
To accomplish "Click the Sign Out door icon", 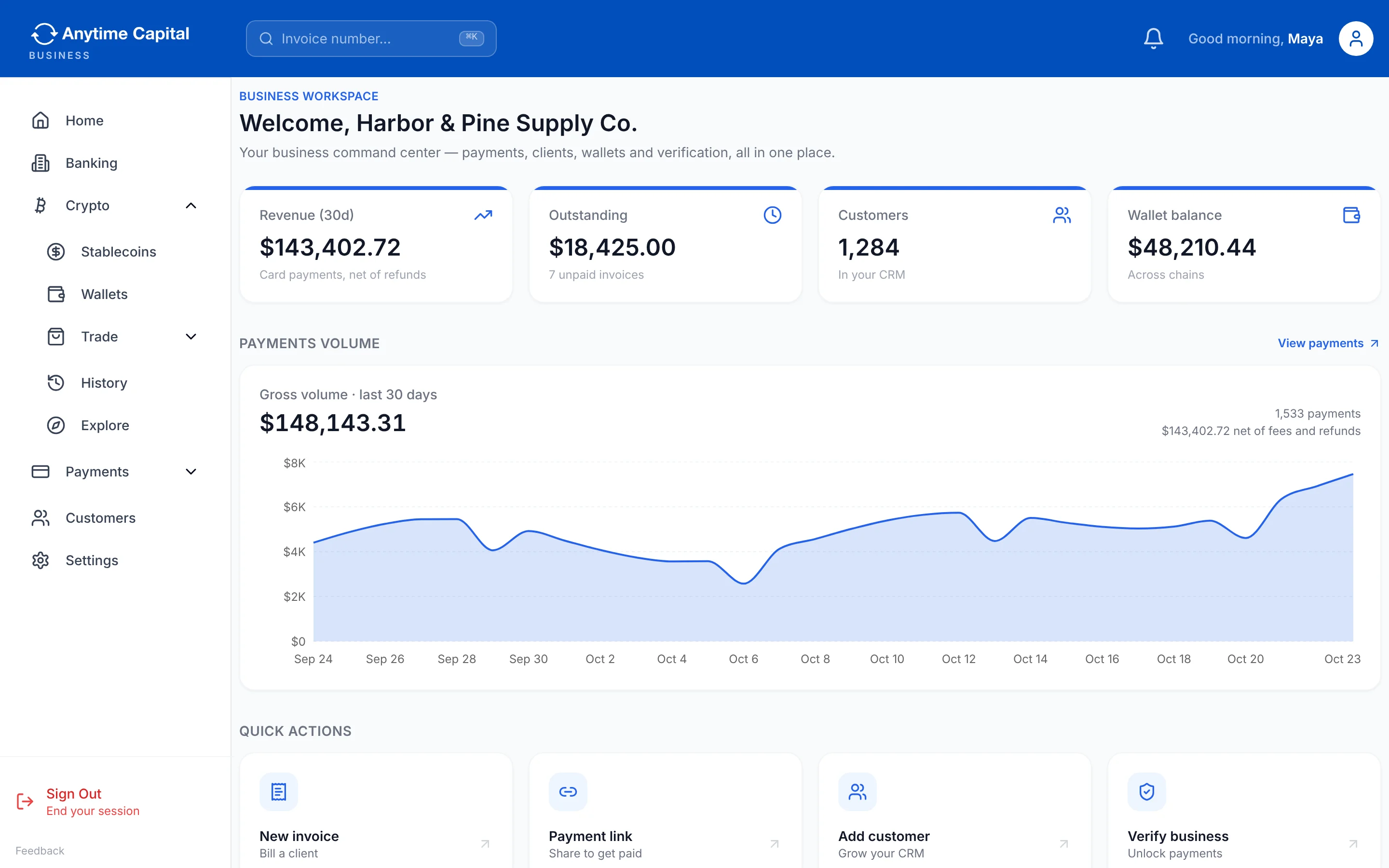I will (25, 801).
